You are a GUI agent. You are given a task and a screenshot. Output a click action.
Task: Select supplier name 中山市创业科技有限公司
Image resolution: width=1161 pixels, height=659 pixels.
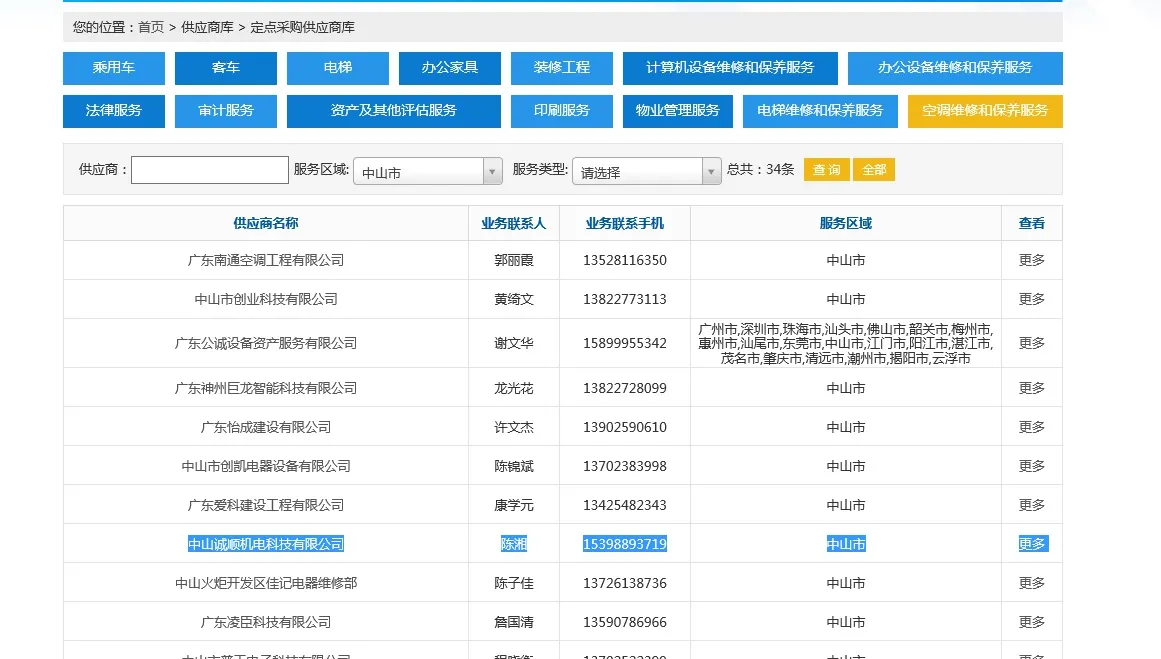pos(266,299)
